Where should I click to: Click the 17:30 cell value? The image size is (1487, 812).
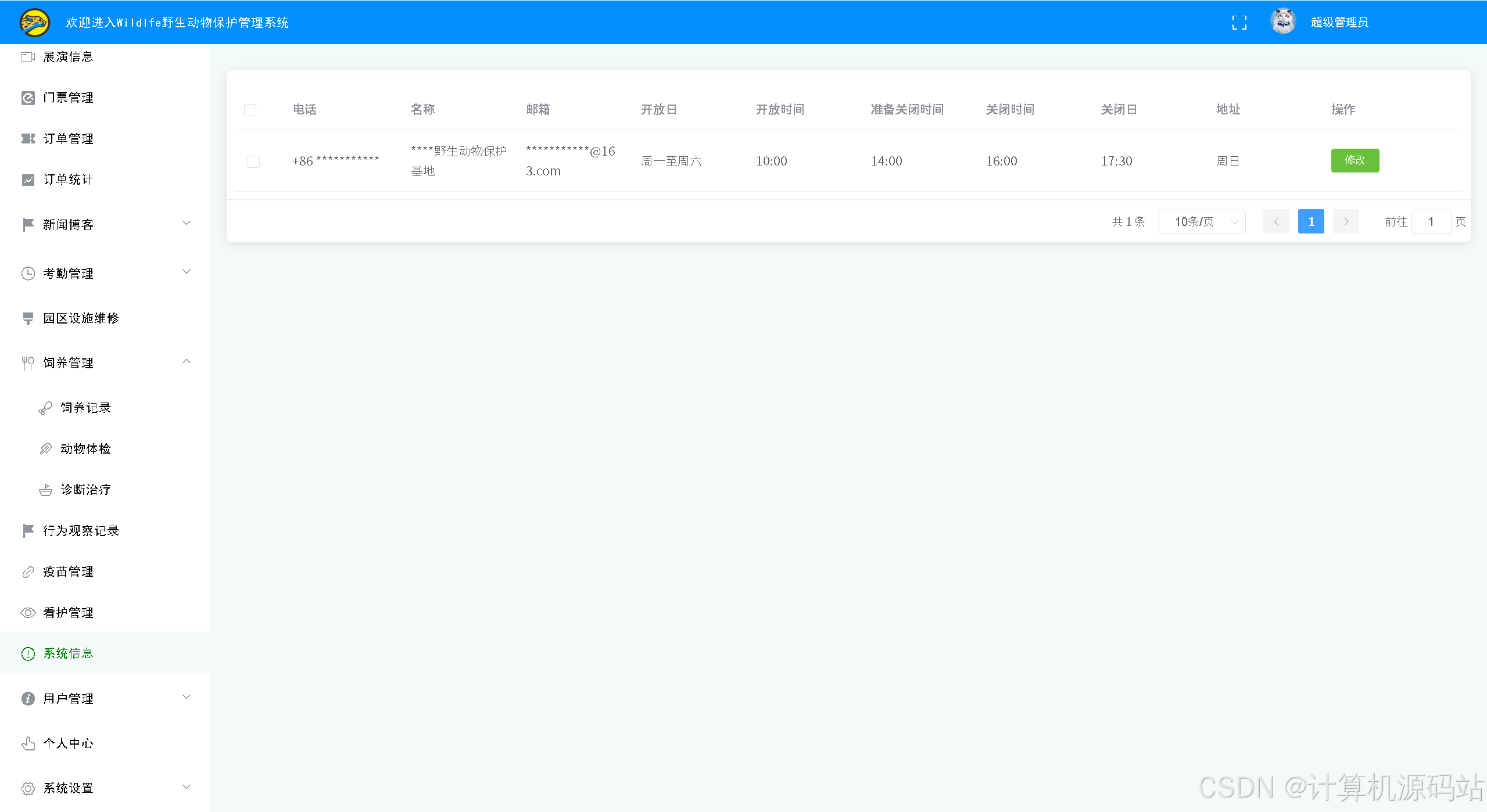(x=1116, y=161)
